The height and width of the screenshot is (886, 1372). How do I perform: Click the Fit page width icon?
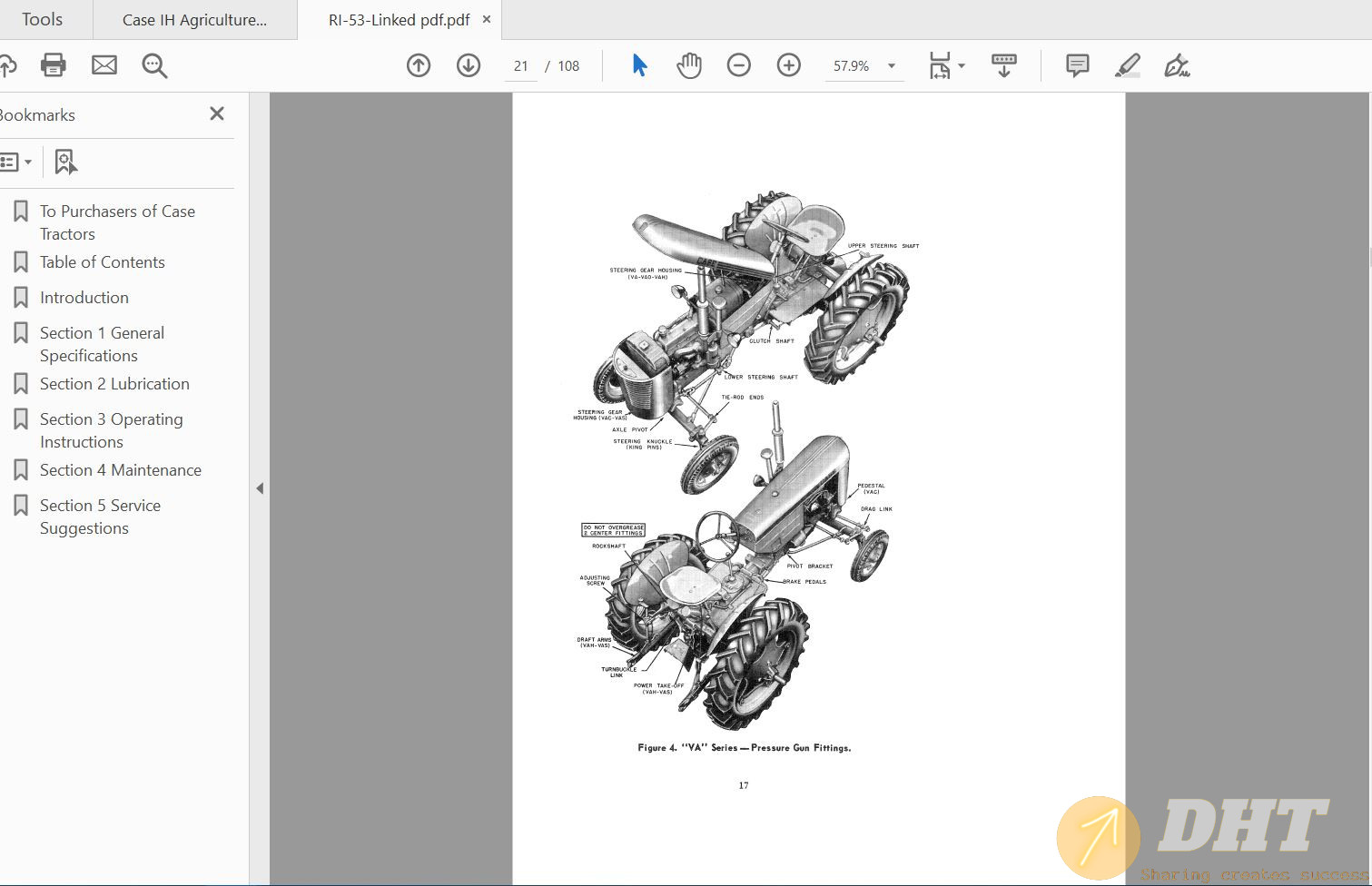tap(940, 65)
